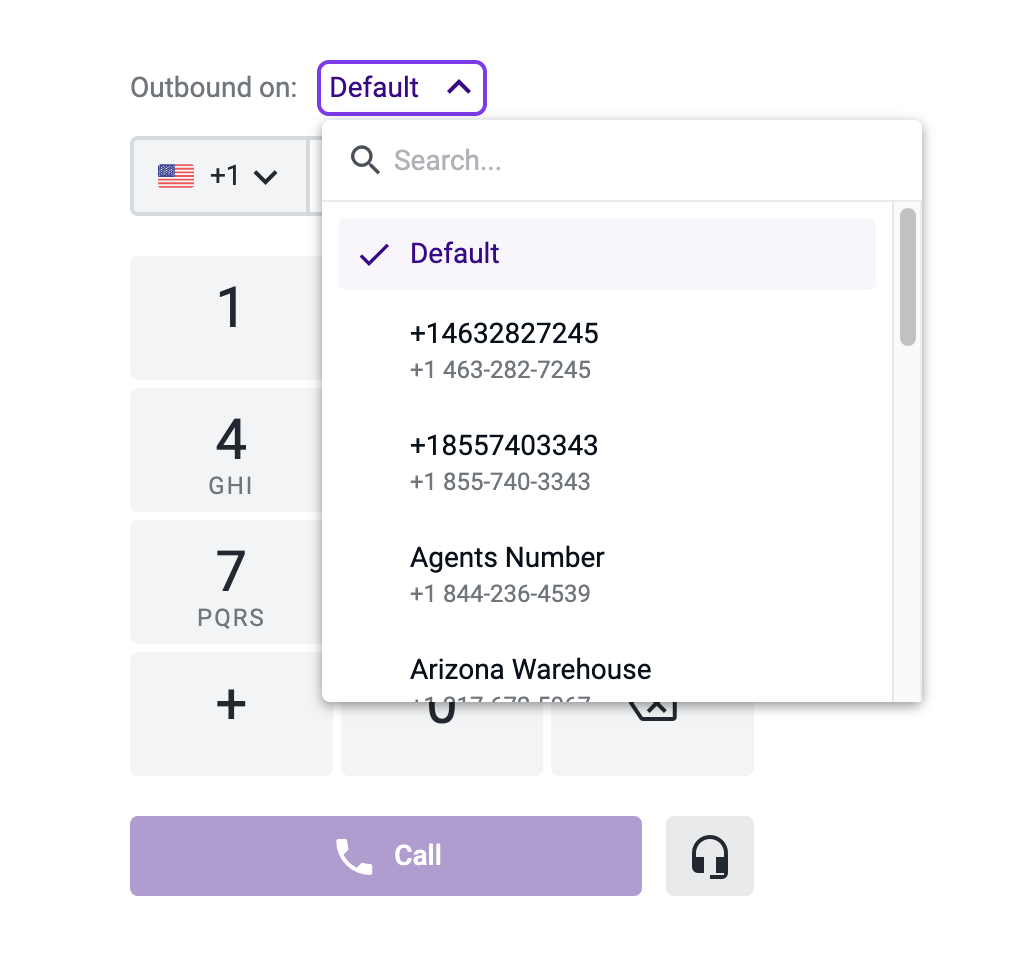Open audio settings via headset icon
The image size is (1012, 976).
[709, 855]
